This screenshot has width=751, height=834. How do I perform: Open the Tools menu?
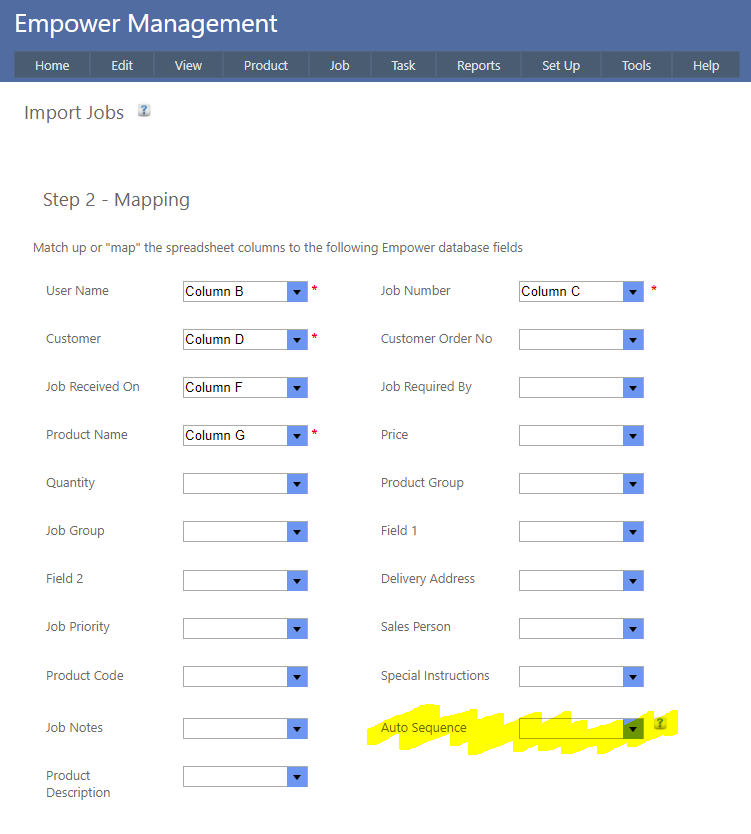point(636,65)
